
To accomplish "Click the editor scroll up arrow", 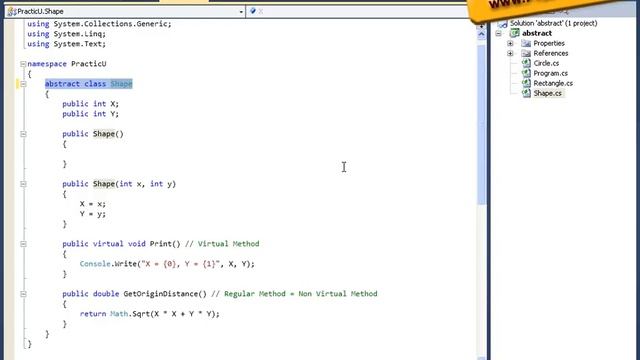I will [x=481, y=35].
